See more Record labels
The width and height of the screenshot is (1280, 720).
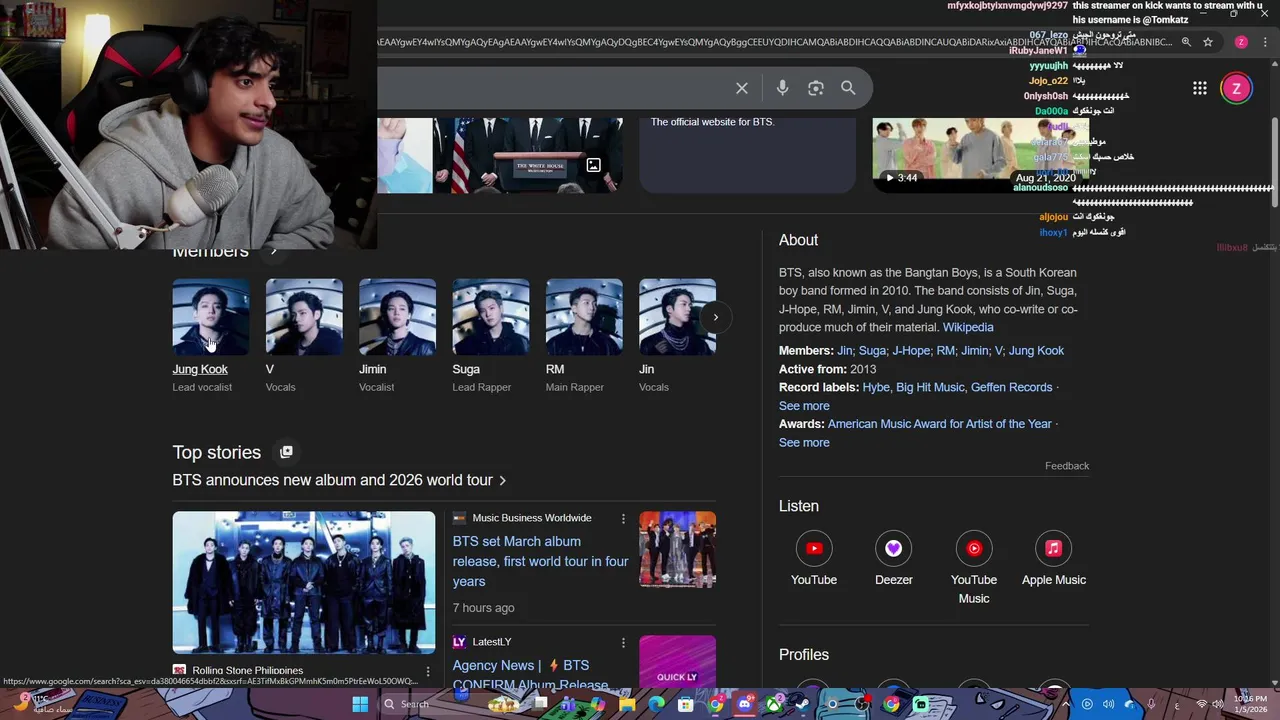pyautogui.click(x=804, y=406)
